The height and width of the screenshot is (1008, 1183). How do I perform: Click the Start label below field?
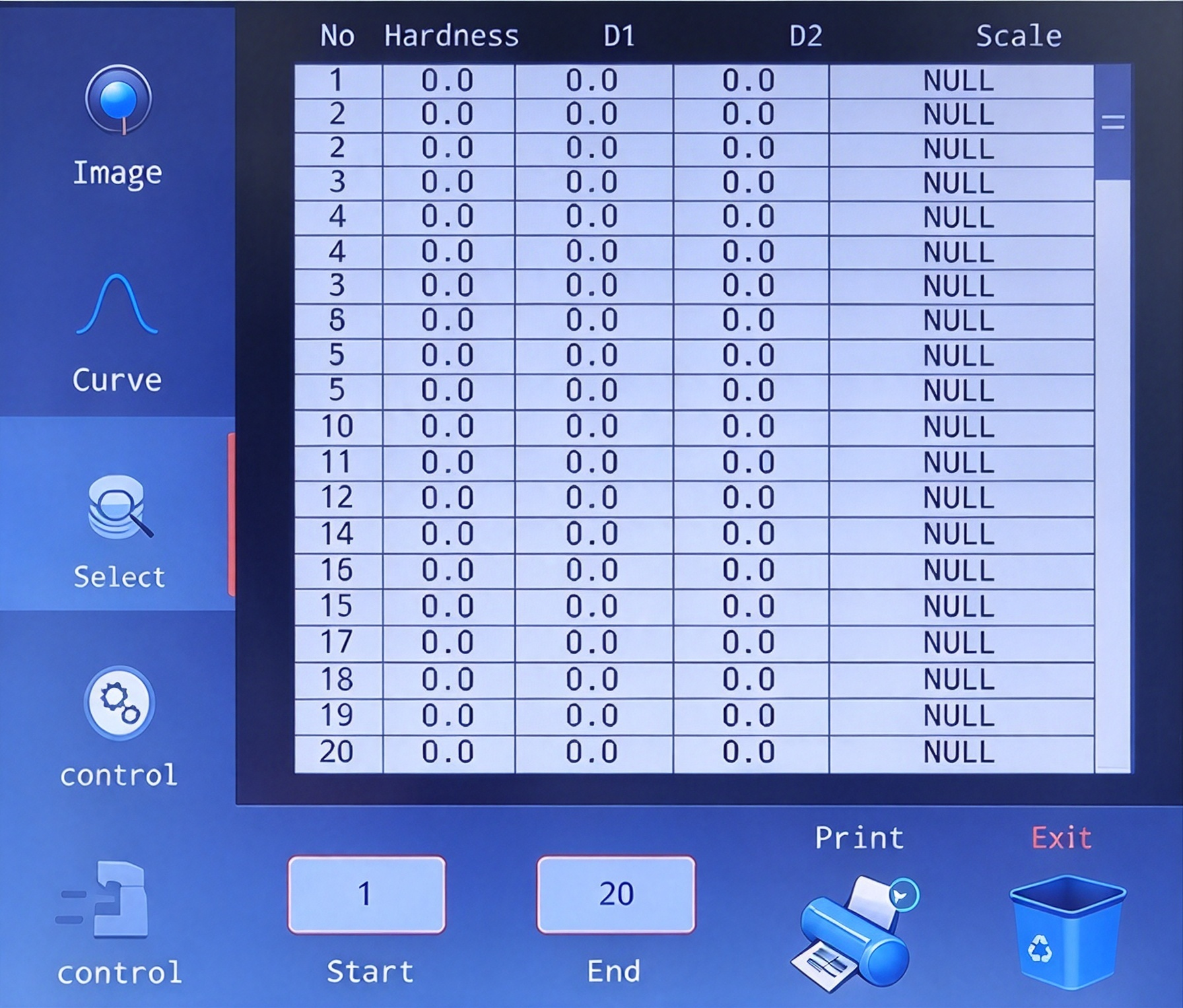coord(370,972)
